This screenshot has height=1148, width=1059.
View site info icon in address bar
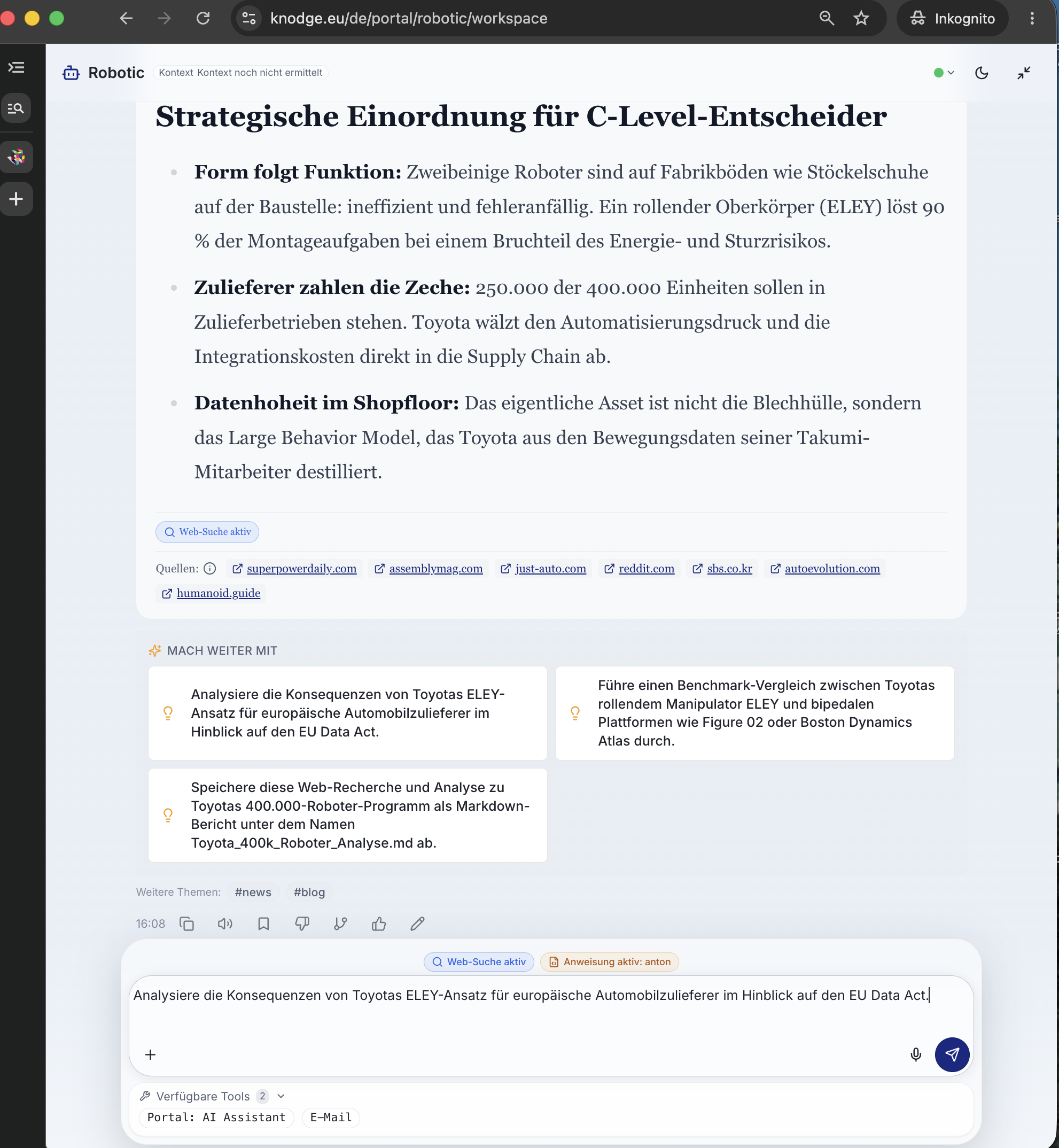(x=250, y=18)
